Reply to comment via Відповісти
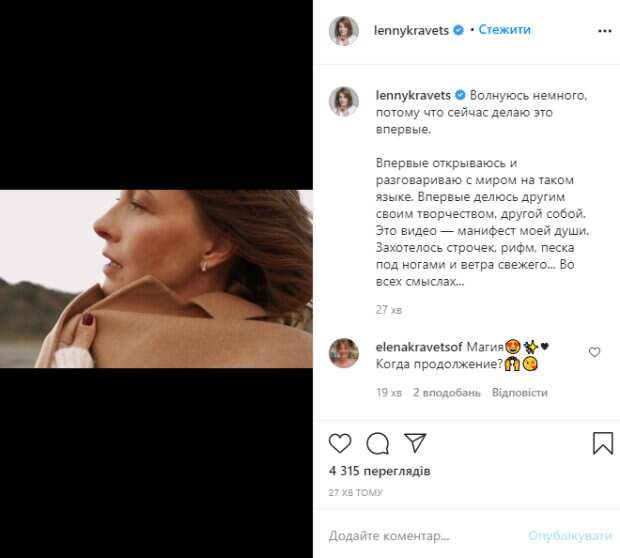The width and height of the screenshot is (620, 558). (519, 393)
